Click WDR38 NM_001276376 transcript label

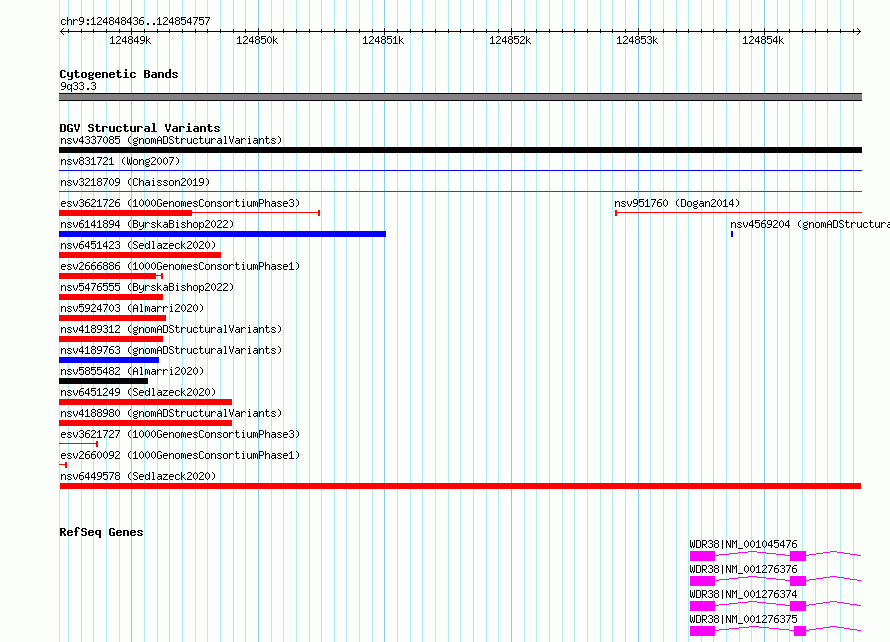pos(744,569)
